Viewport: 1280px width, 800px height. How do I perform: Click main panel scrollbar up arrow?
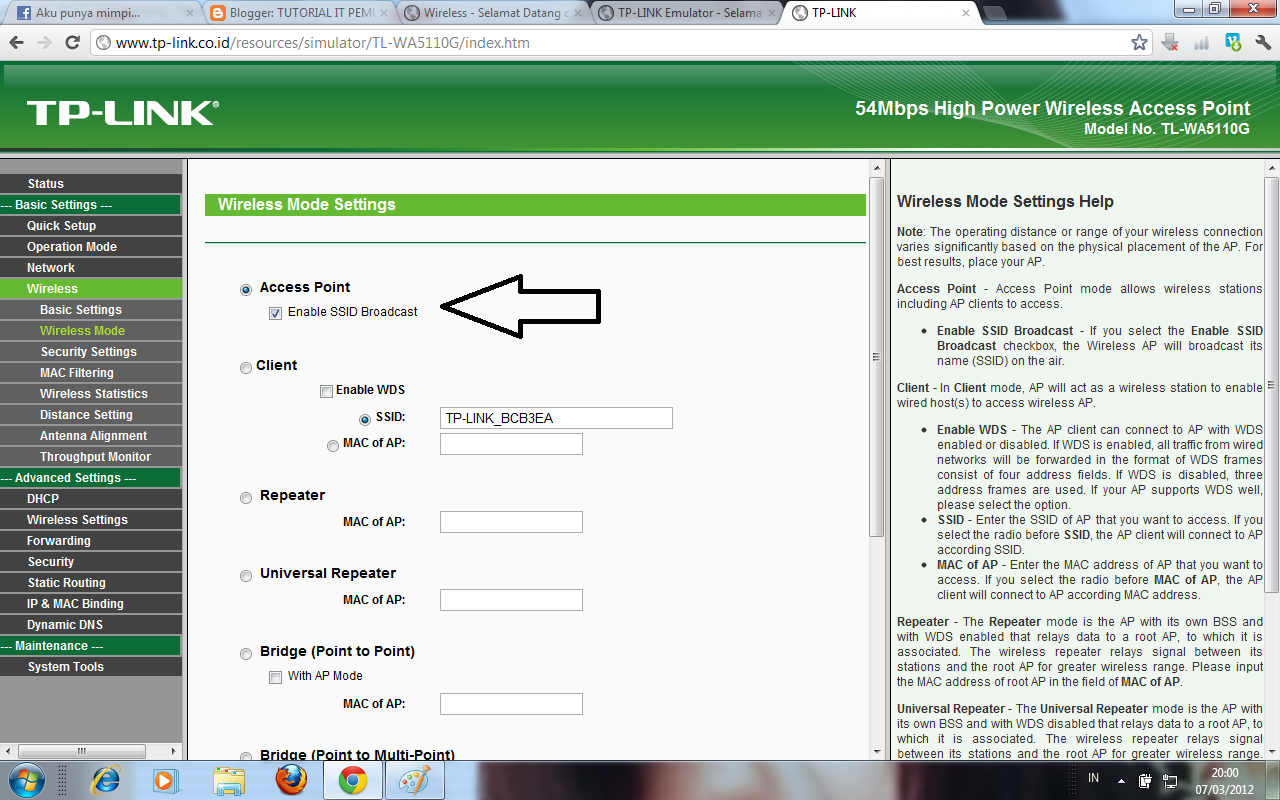(x=876, y=168)
